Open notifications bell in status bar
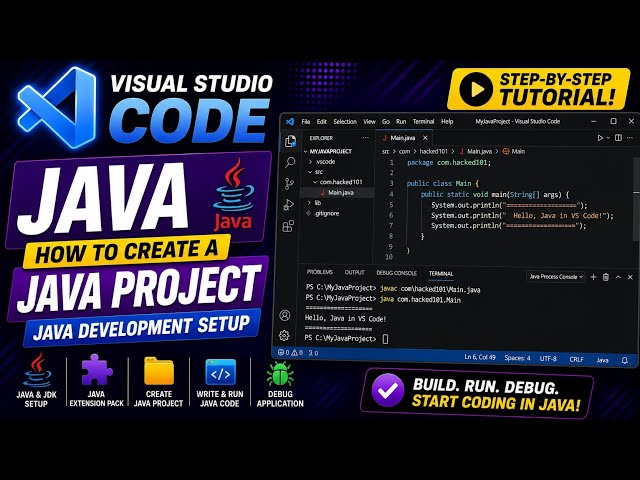 click(624, 360)
